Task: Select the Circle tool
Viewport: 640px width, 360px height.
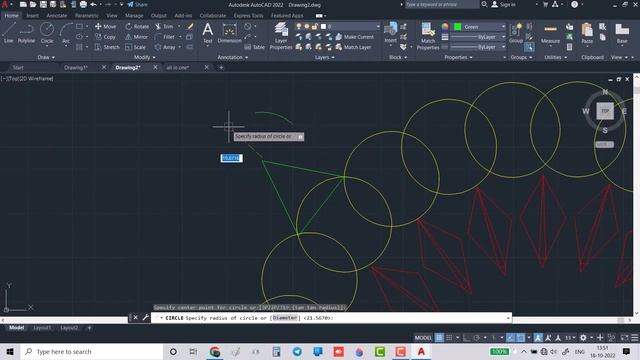Action: (47, 33)
